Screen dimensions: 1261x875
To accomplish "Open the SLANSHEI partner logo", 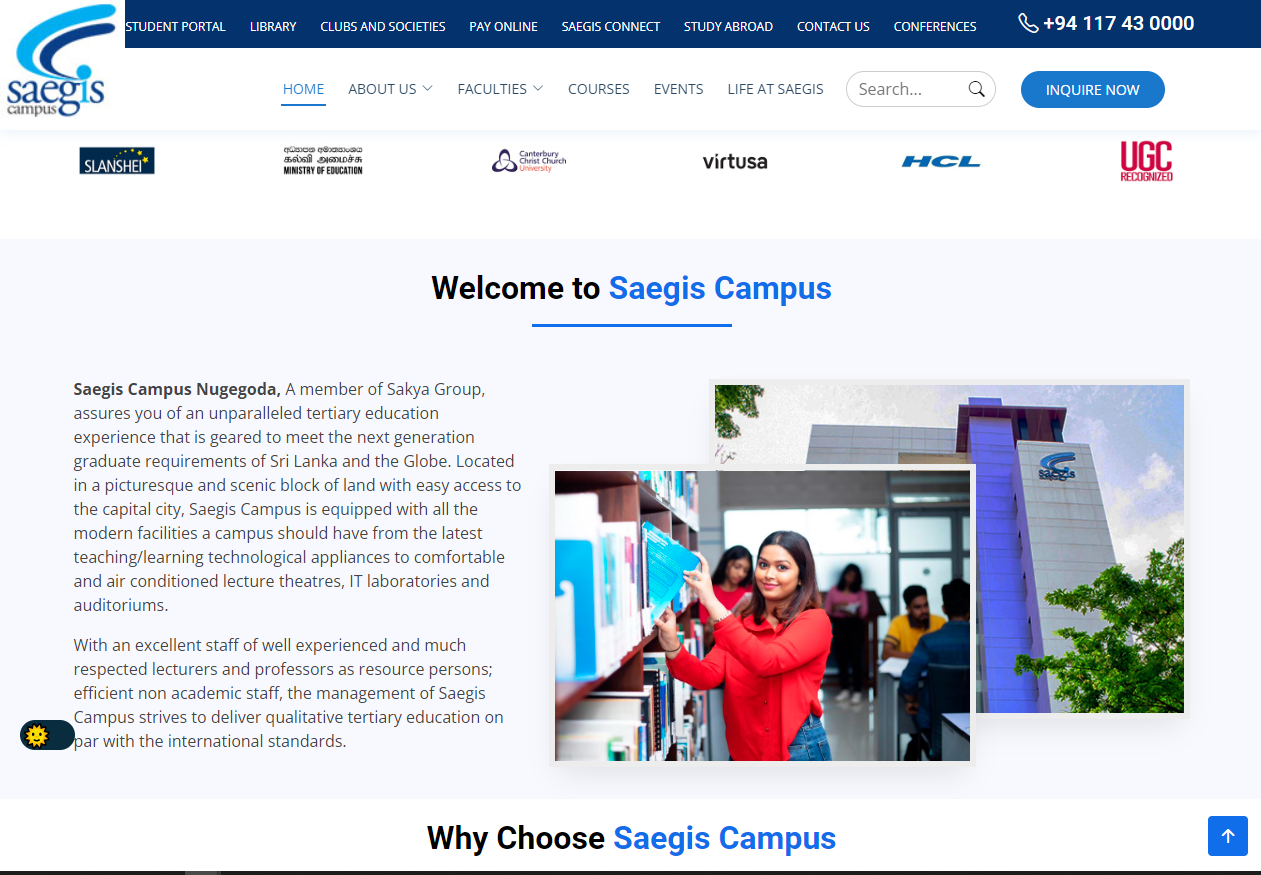I will tap(117, 161).
